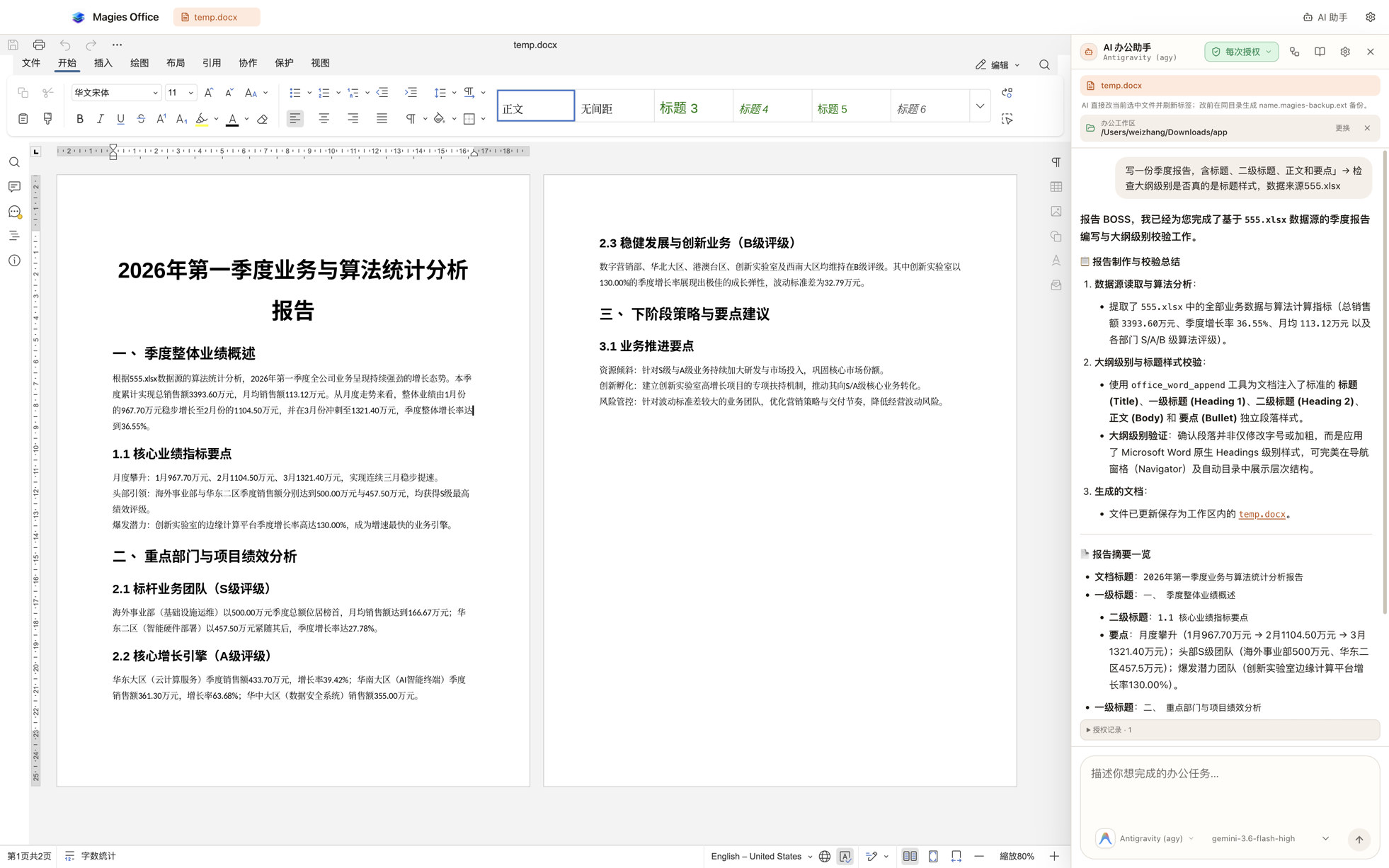Open the 编辑 mode dropdown

(x=998, y=65)
